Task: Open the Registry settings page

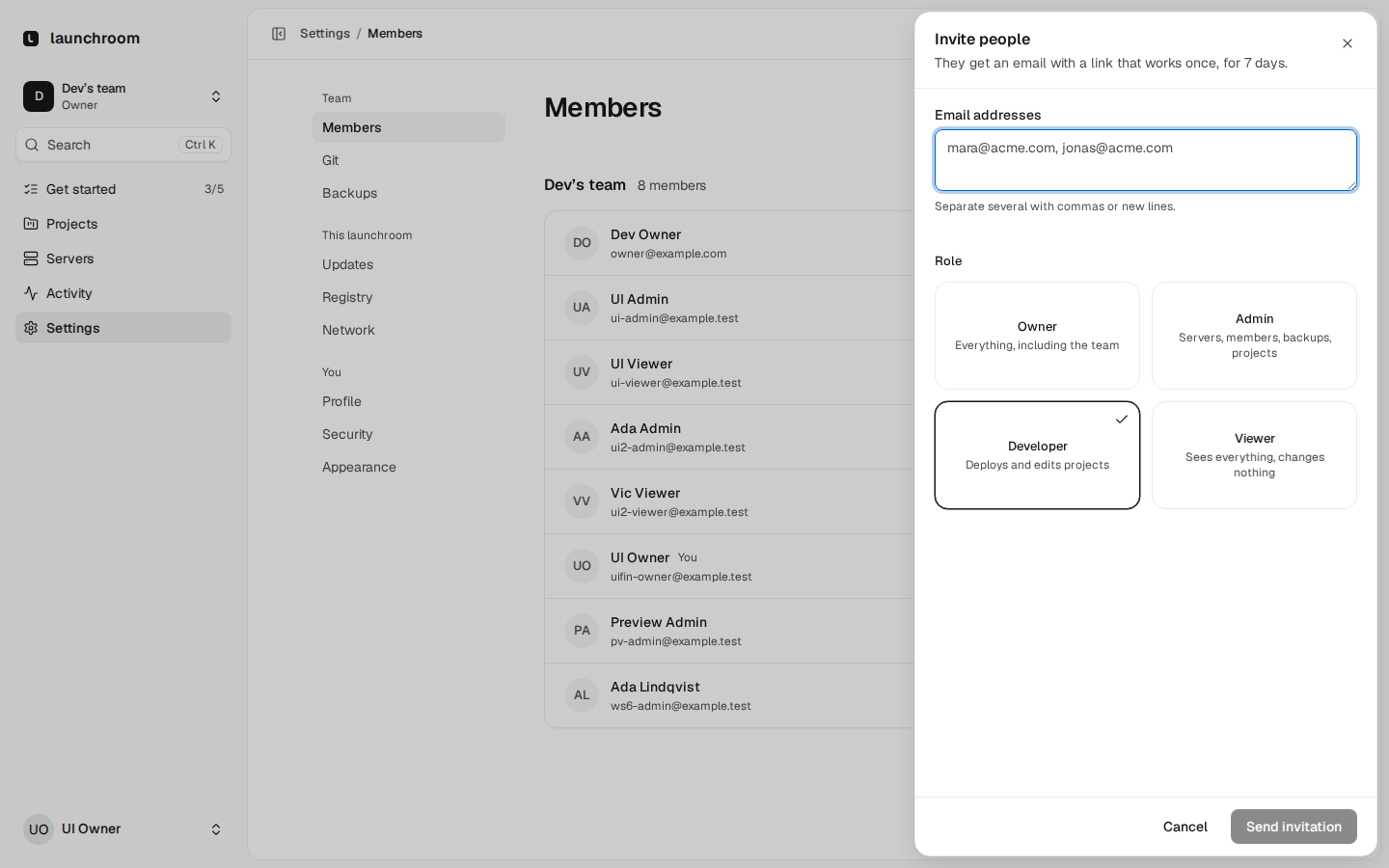Action: click(409, 297)
